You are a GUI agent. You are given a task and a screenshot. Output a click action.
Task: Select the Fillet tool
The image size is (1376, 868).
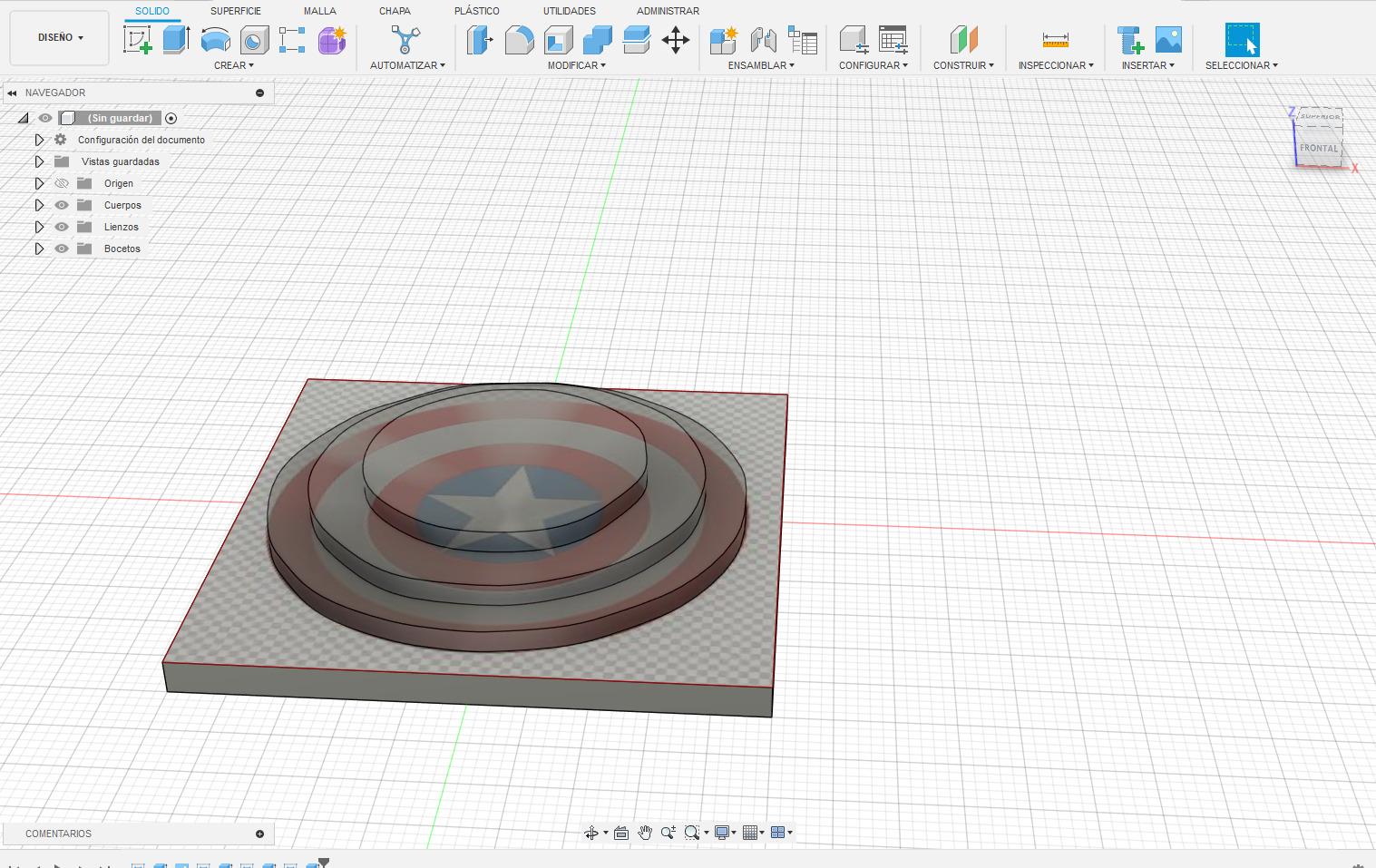click(519, 40)
